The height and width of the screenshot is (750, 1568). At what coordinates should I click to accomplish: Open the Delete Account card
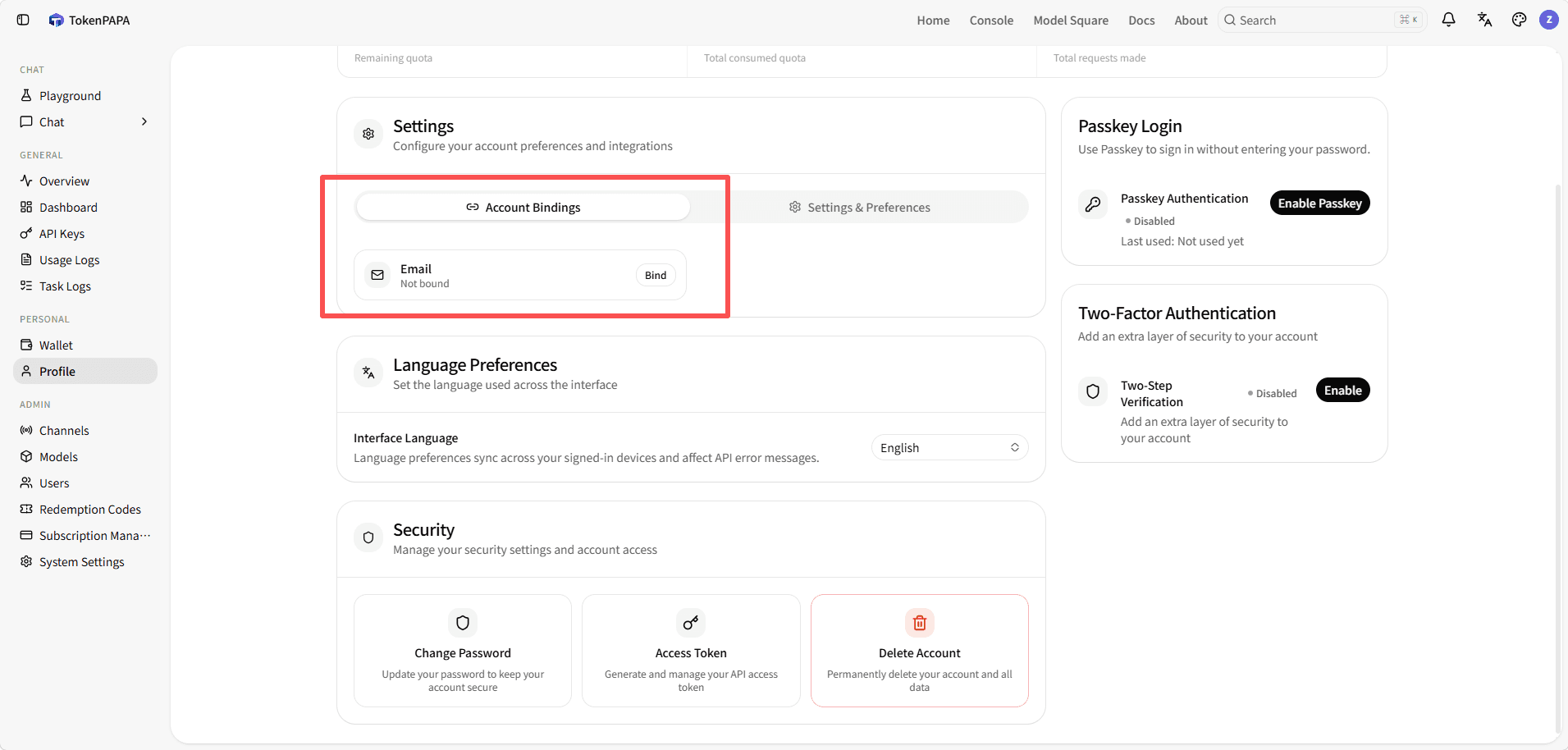click(920, 650)
